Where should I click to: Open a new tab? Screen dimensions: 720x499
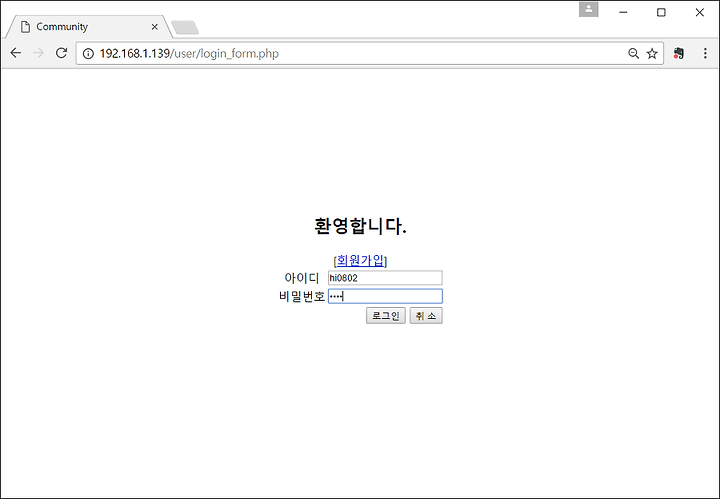click(185, 28)
